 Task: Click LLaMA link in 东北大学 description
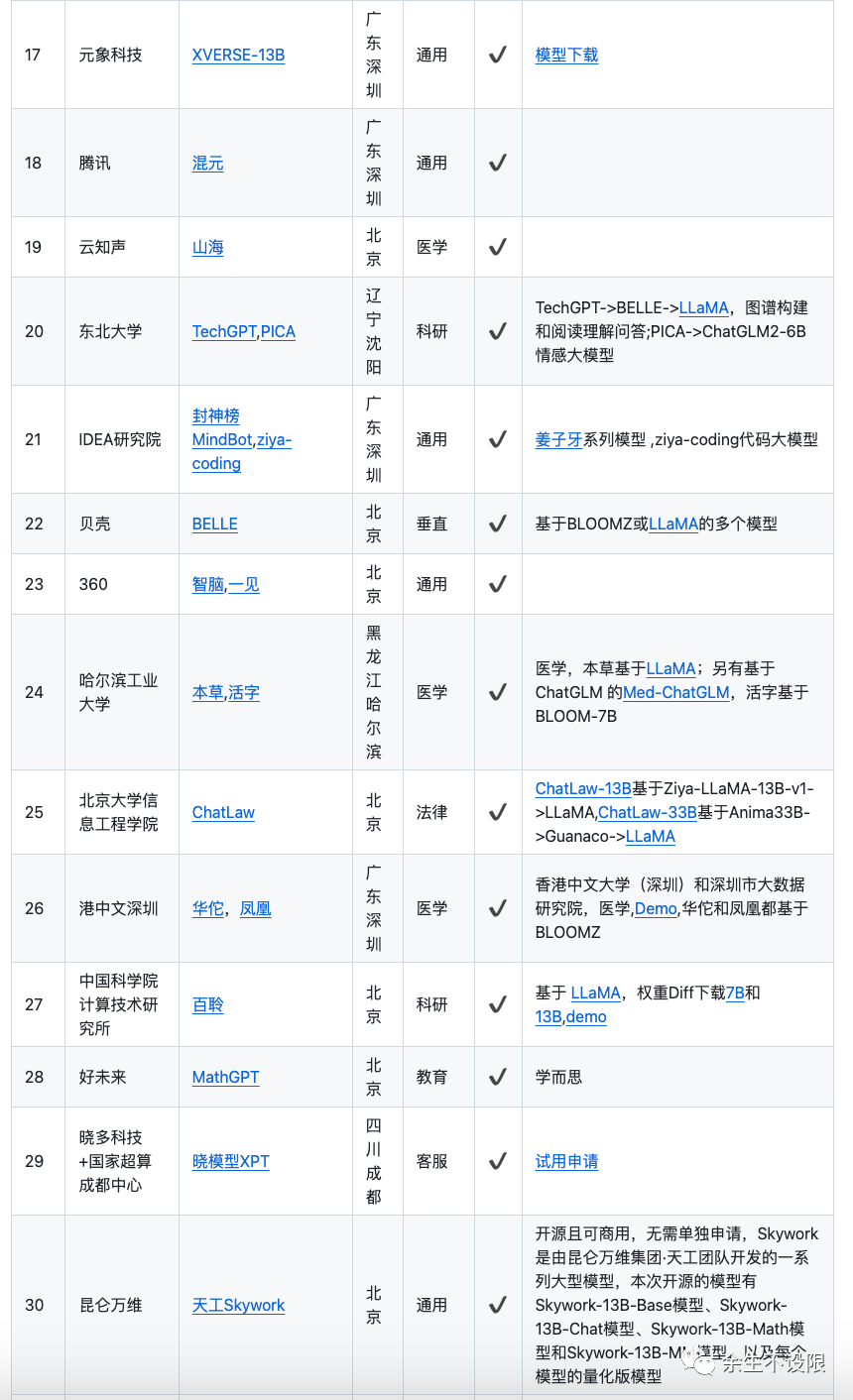click(704, 307)
